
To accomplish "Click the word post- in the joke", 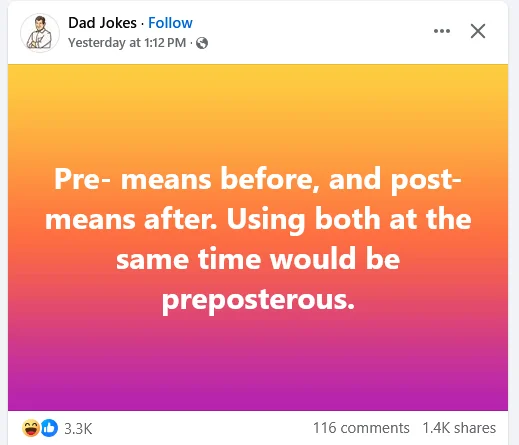I will coord(426,180).
